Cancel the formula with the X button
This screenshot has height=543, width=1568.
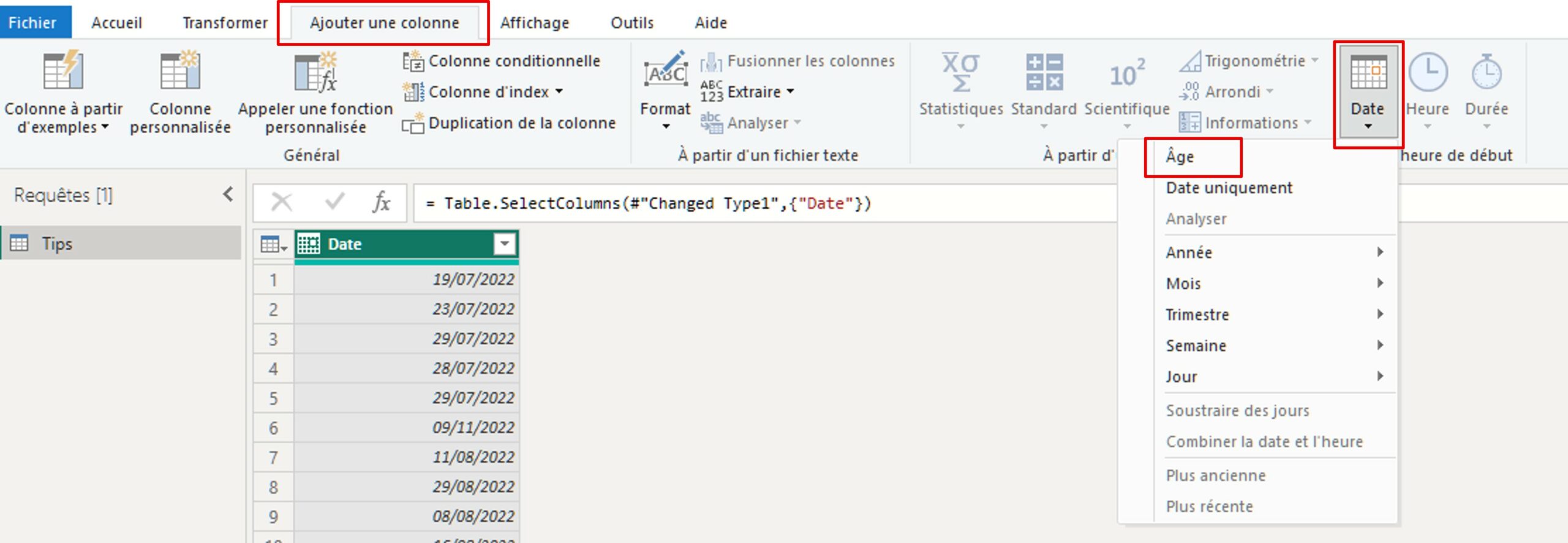click(x=281, y=202)
